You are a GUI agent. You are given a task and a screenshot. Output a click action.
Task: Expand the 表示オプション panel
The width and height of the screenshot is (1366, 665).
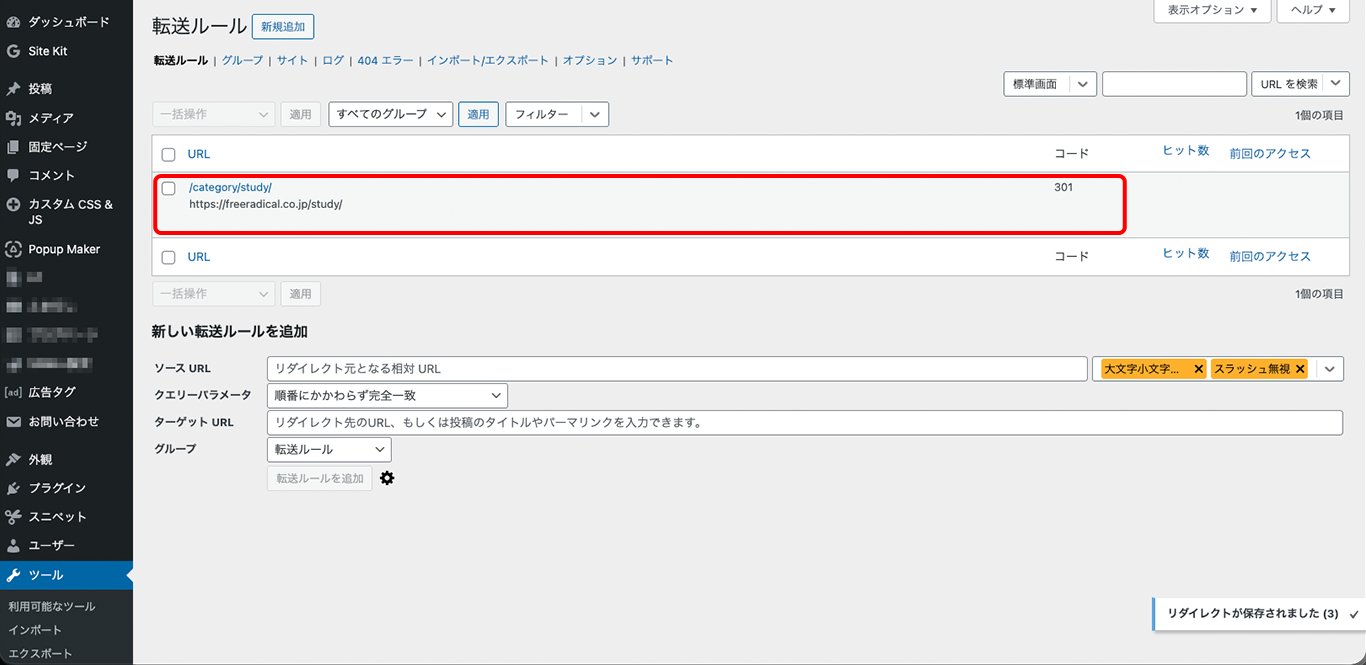coord(1212,10)
